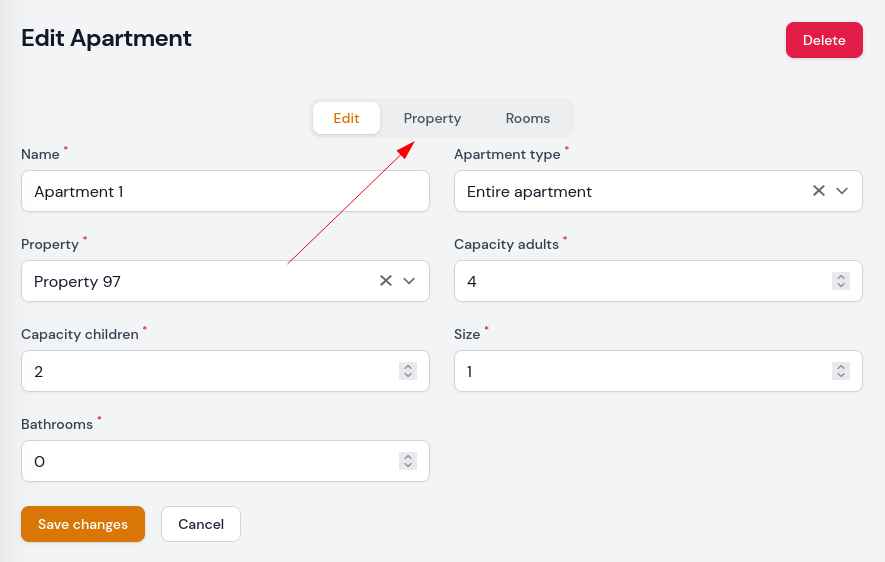Clear the Property 97 selection
This screenshot has height=562, width=885.
point(385,280)
